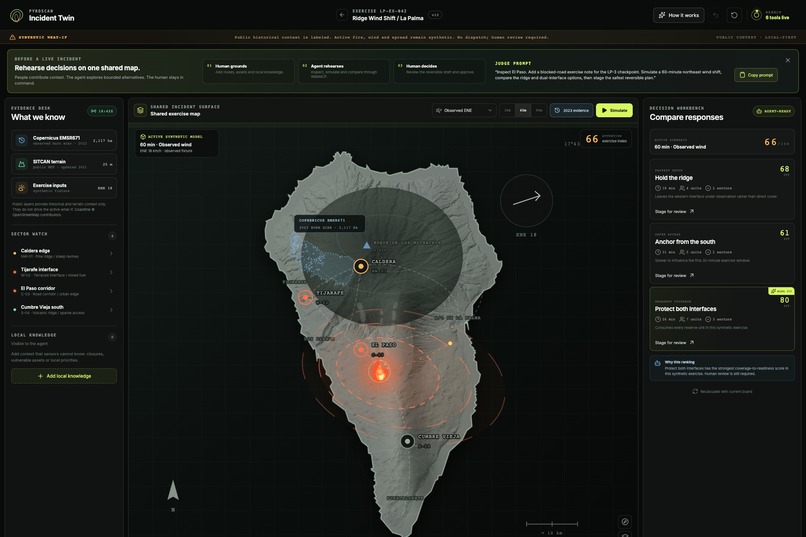Close the rehearse decisions banner

pos(787,60)
